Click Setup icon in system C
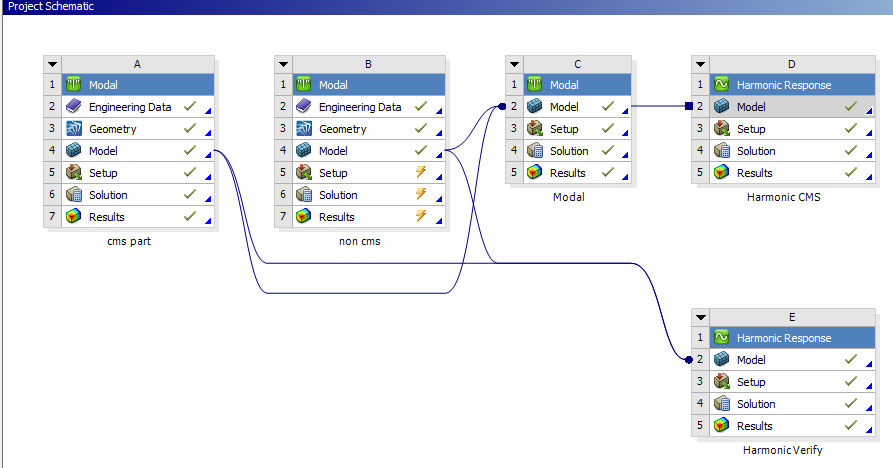893x468 pixels. pos(534,128)
